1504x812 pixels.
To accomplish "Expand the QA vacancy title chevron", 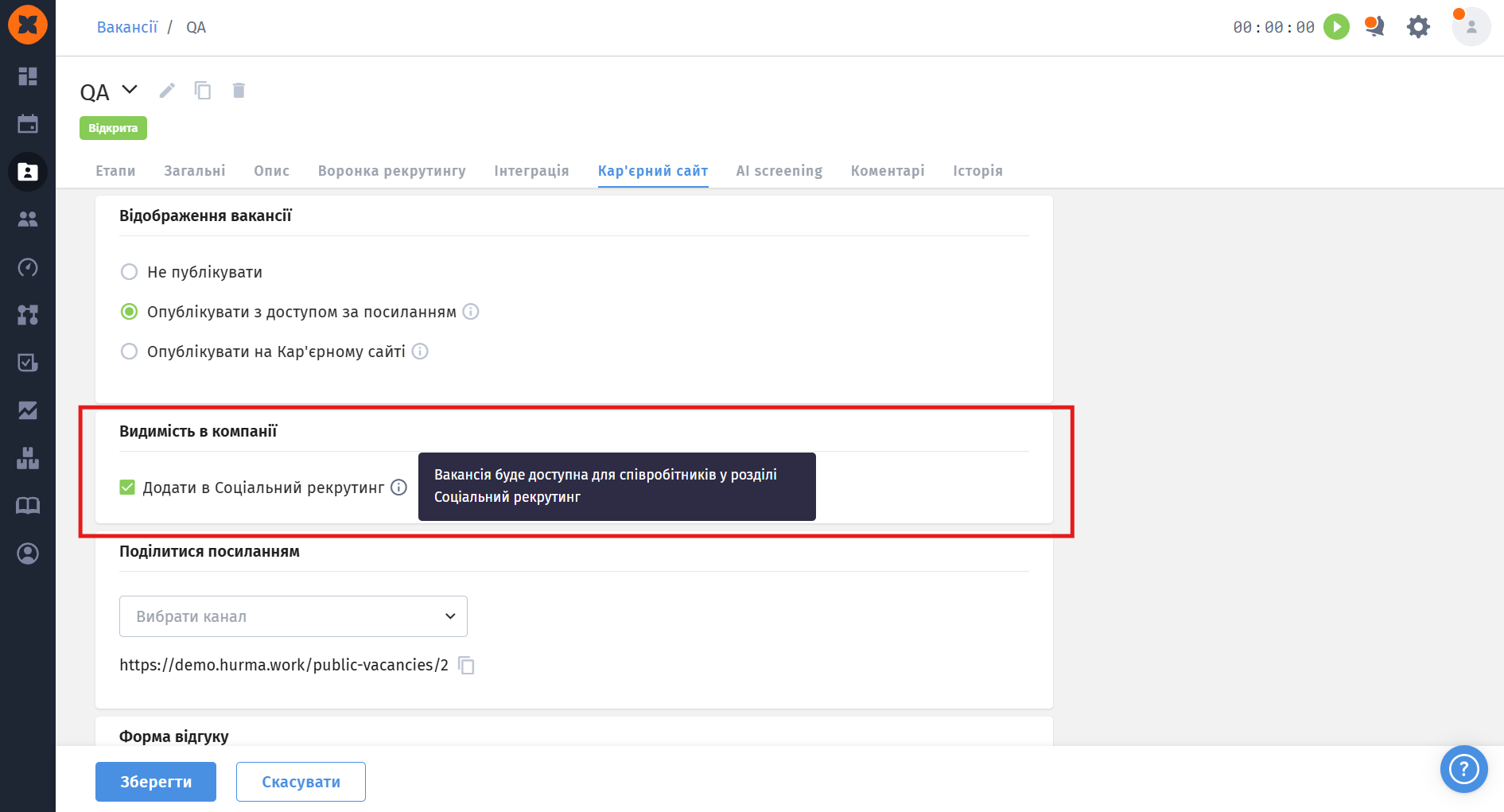I will pyautogui.click(x=130, y=90).
